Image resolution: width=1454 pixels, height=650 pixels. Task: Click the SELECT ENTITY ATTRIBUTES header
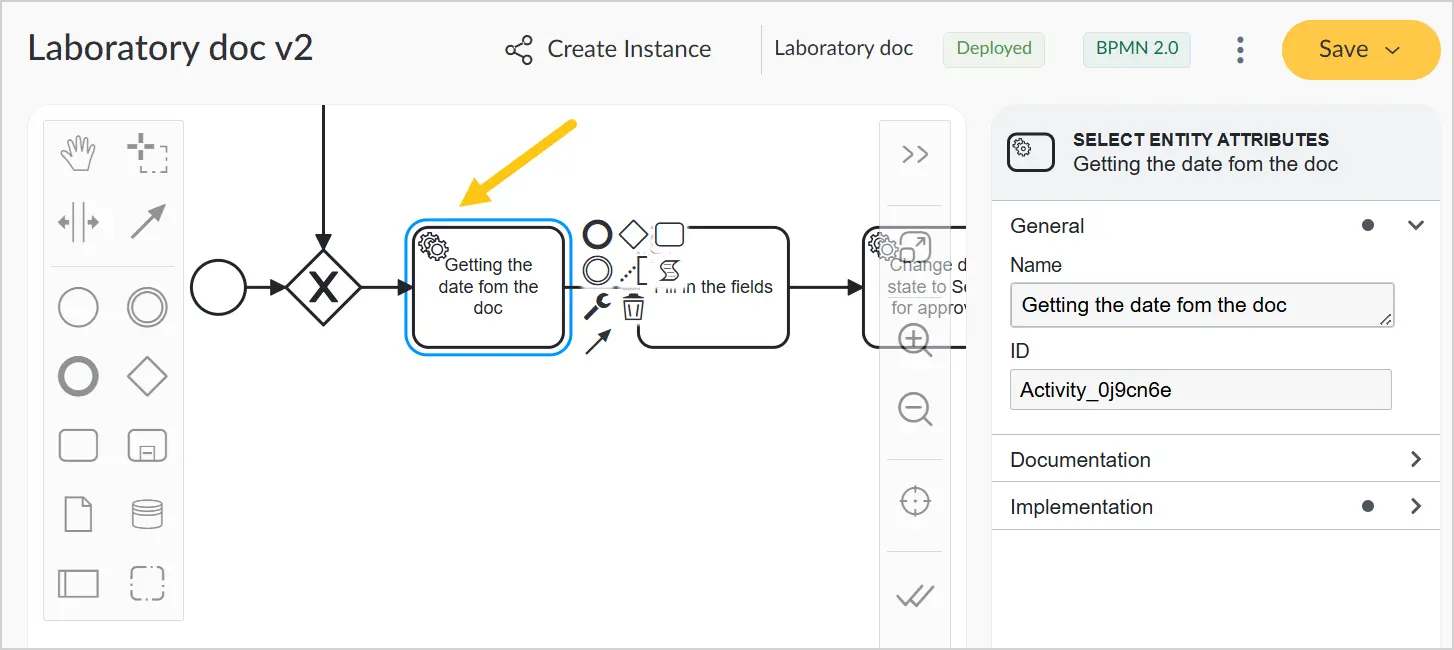(x=1201, y=139)
